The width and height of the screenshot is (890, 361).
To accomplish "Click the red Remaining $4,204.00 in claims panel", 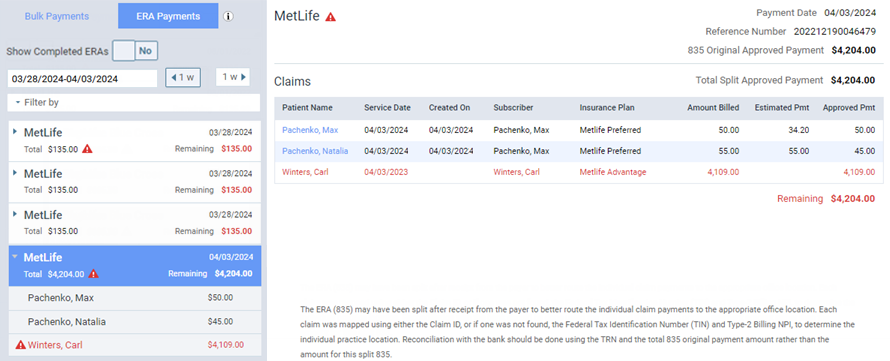I will tap(826, 199).
